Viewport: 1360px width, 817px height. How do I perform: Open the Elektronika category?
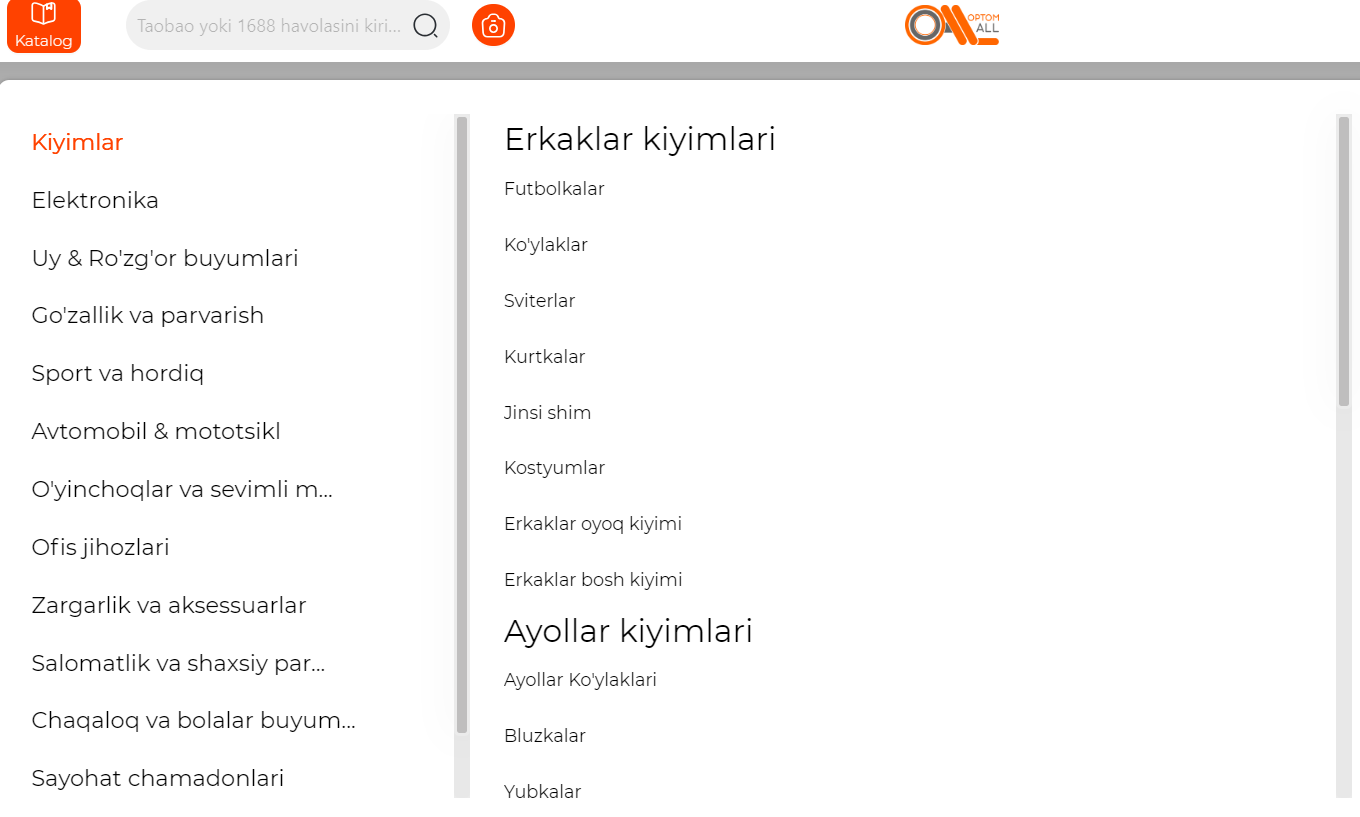pos(95,200)
